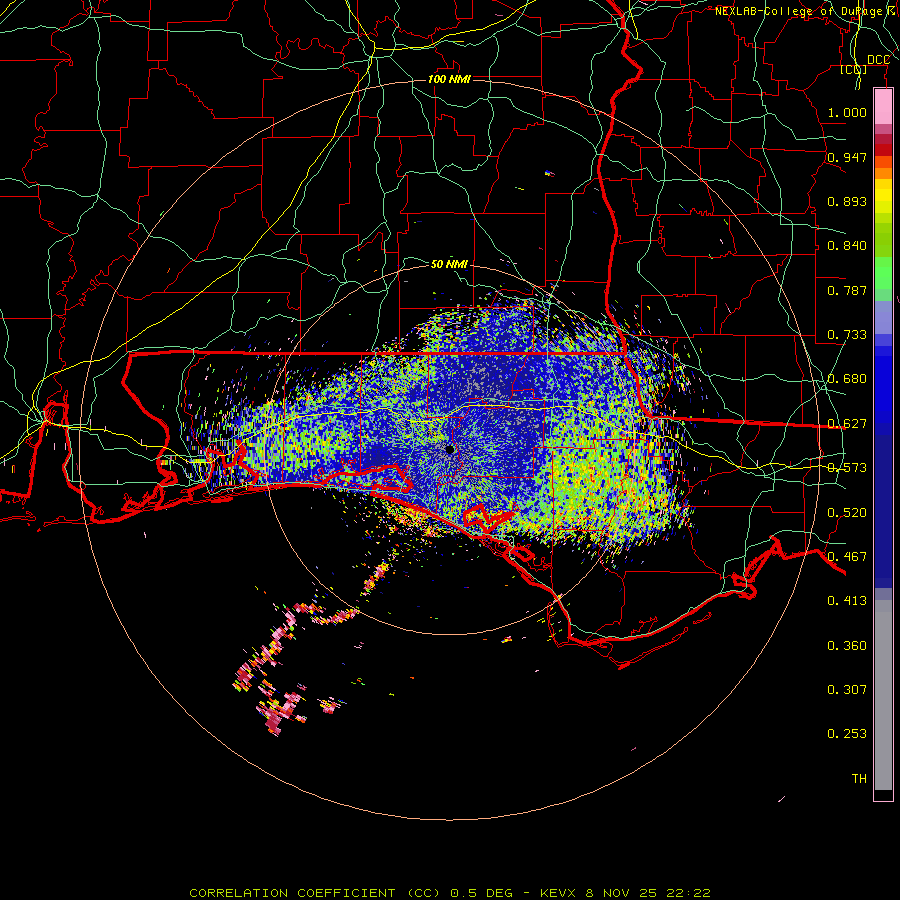Select the 0.520 legend value
The width and height of the screenshot is (900, 900).
tap(847, 513)
